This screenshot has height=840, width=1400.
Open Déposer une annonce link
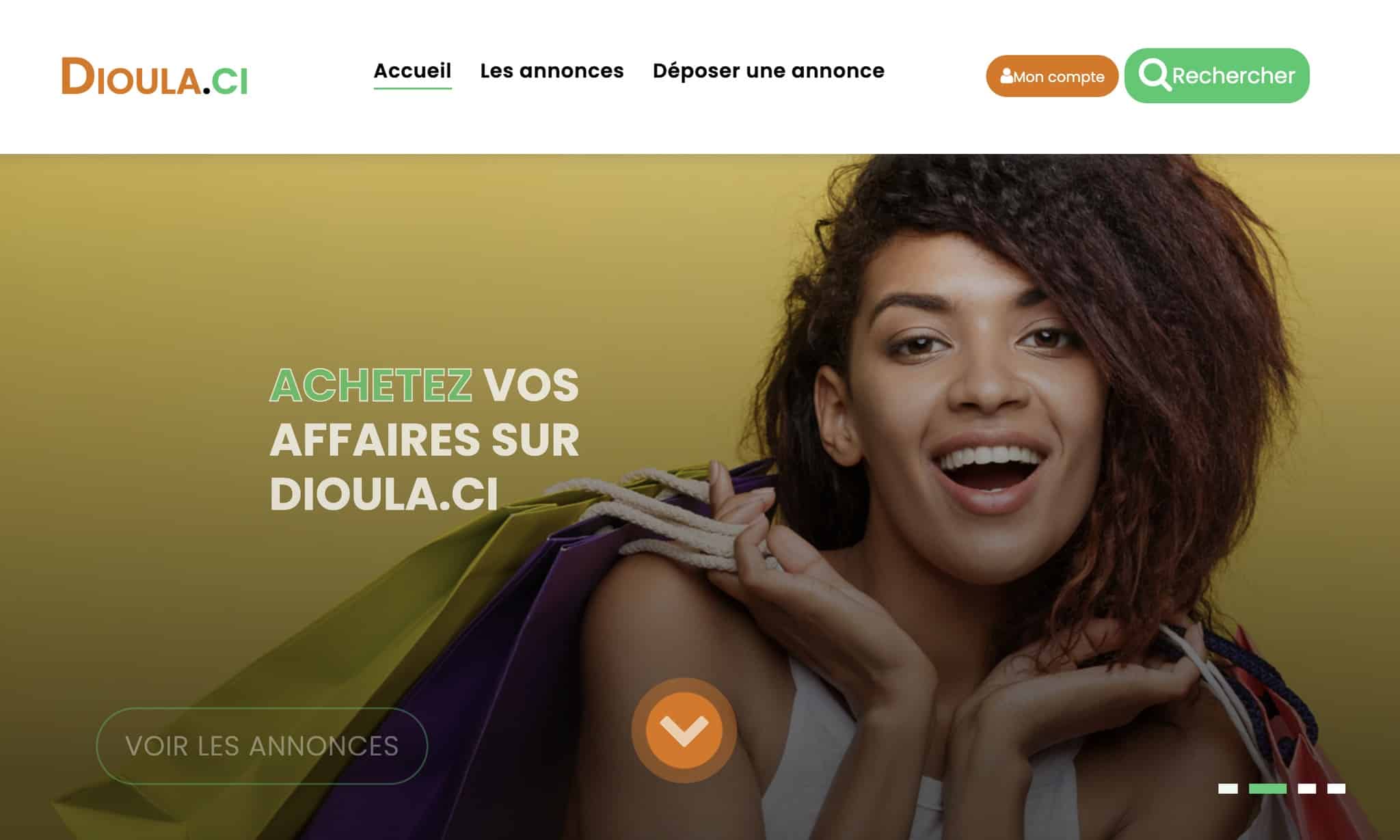[x=768, y=70]
